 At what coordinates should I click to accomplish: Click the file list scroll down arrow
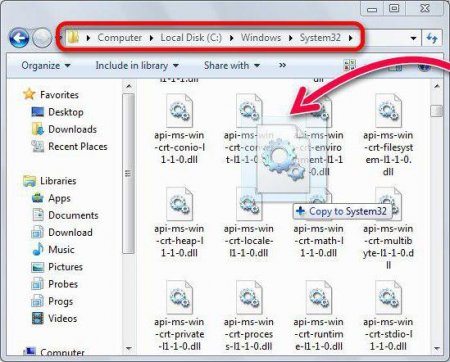[437, 349]
